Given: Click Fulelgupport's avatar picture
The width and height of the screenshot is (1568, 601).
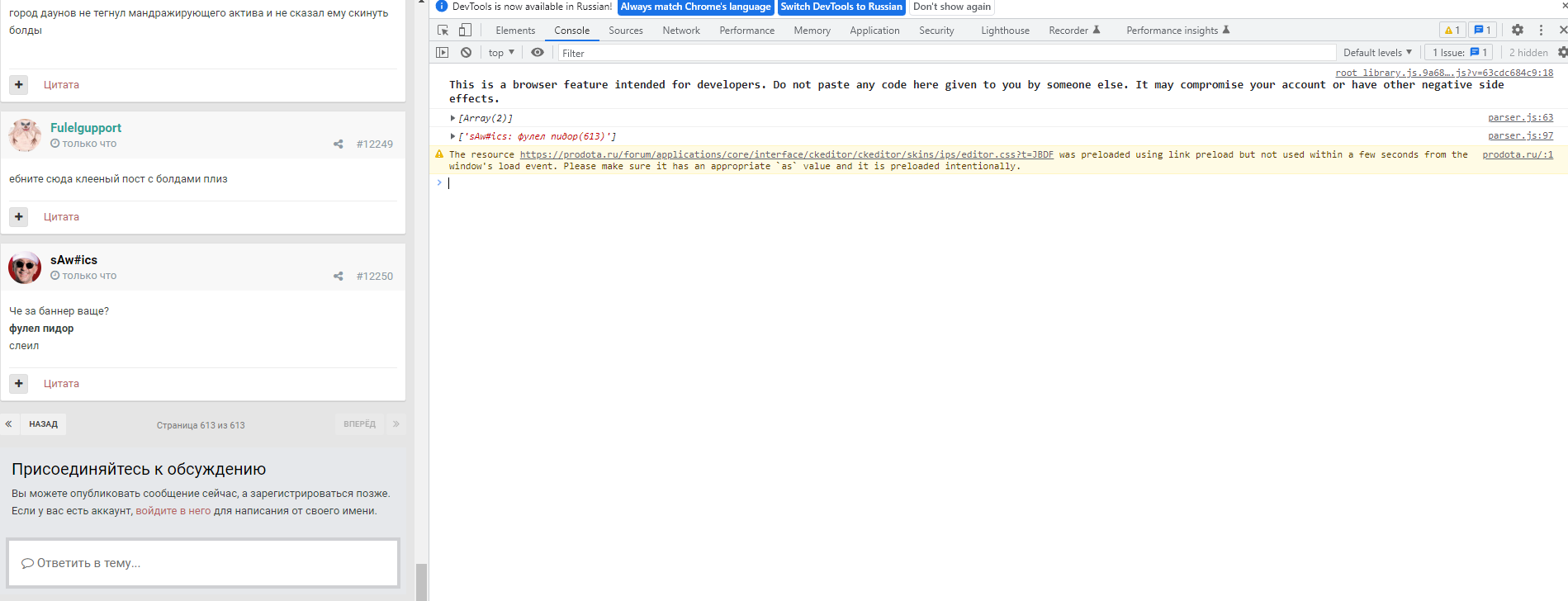Looking at the screenshot, I should (25, 135).
